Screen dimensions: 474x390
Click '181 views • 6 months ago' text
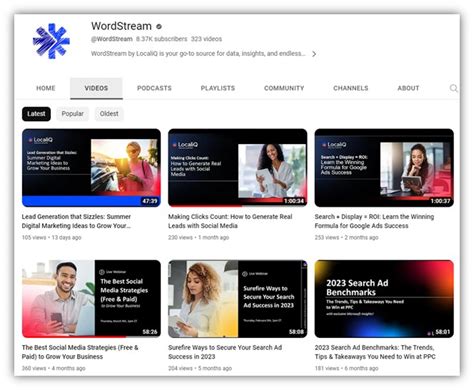pyautogui.click(x=346, y=368)
